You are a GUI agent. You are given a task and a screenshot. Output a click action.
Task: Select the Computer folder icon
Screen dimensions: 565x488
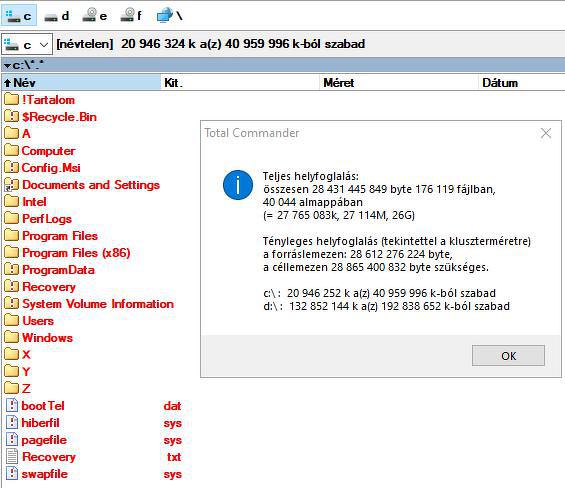(12, 150)
